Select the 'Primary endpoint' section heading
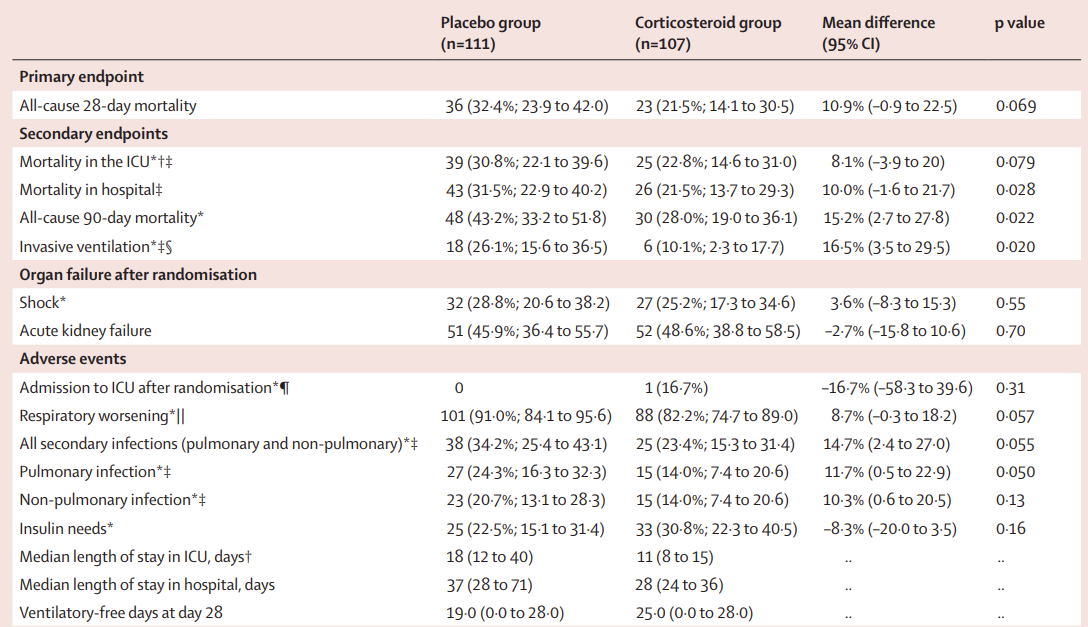Image resolution: width=1088 pixels, height=627 pixels. [x=82, y=77]
